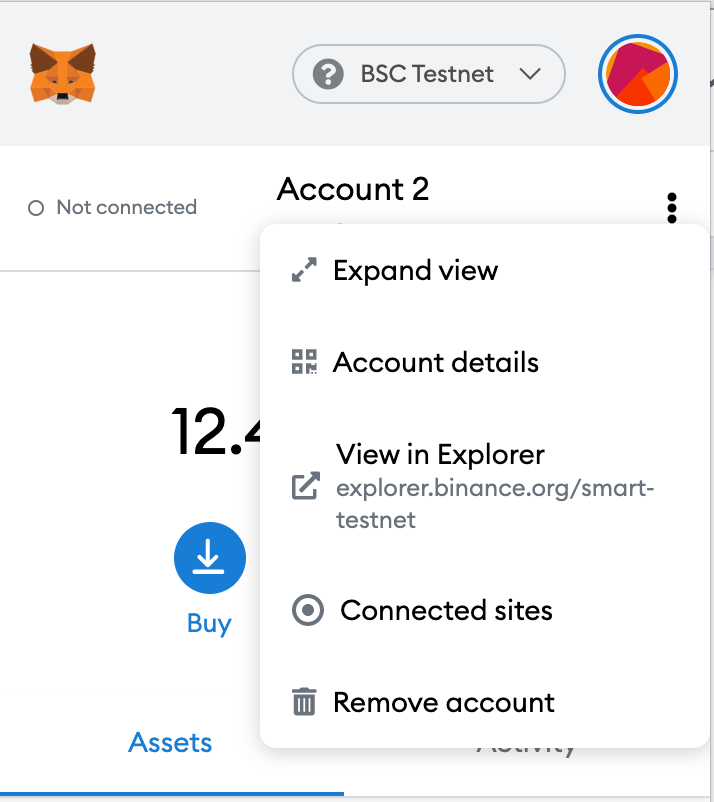
Task: Expand network list via chevron arrow
Action: coord(530,74)
